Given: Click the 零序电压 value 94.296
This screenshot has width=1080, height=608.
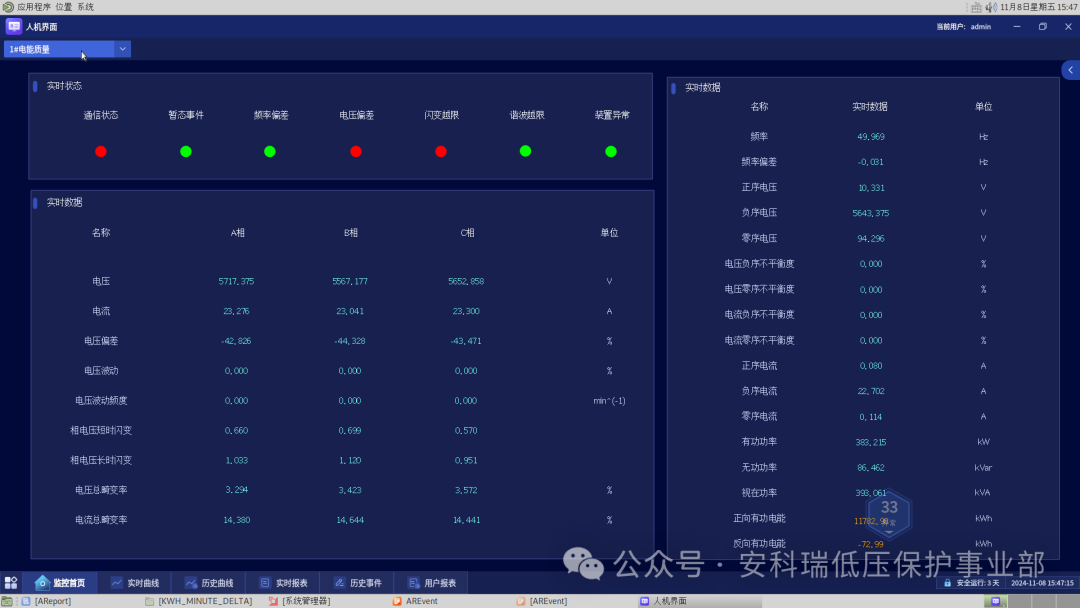Looking at the screenshot, I should coord(871,238).
